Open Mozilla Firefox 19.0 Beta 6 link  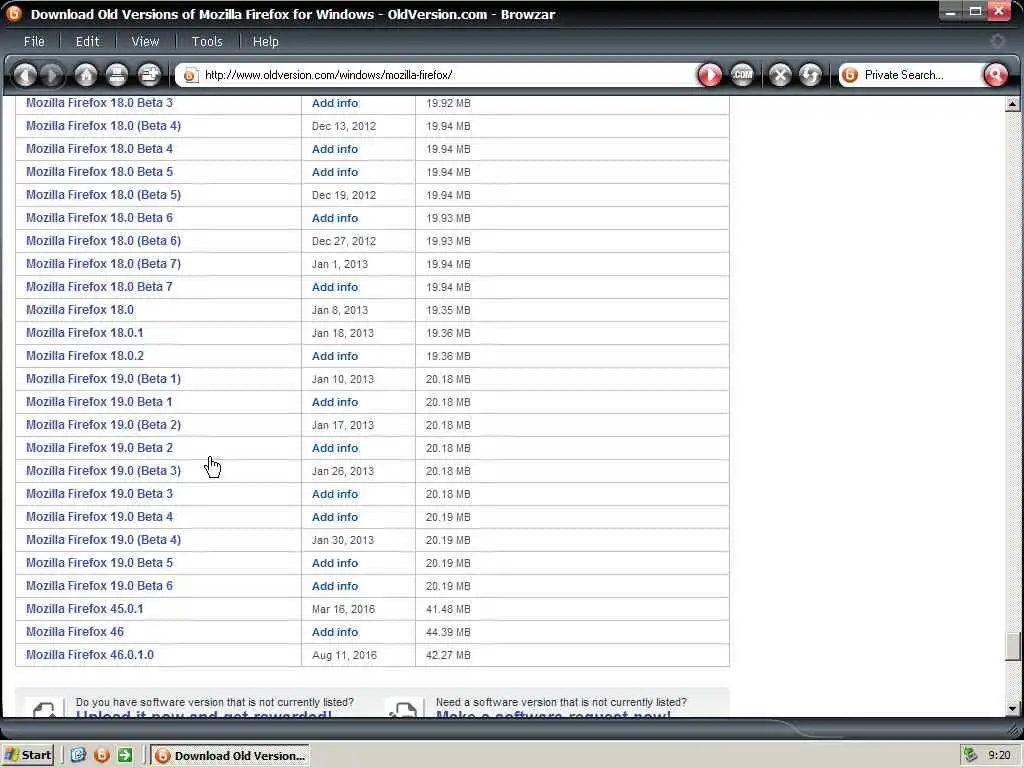point(99,585)
